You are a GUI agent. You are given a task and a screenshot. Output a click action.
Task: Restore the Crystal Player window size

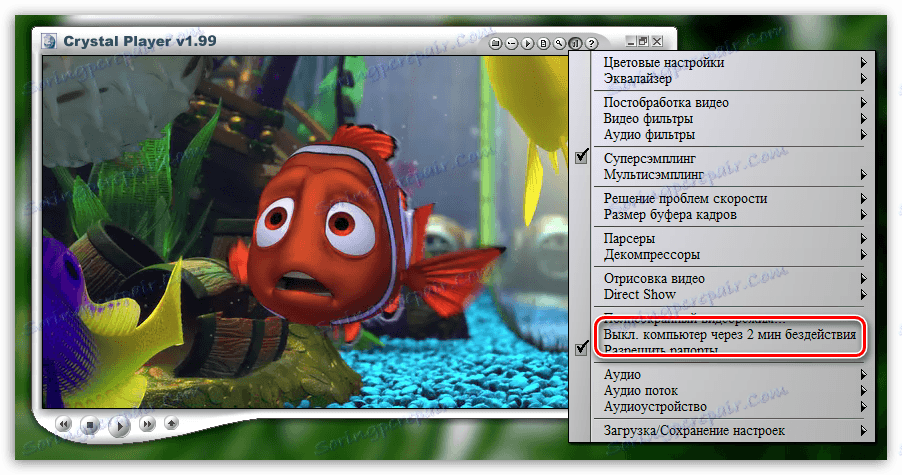tap(643, 41)
